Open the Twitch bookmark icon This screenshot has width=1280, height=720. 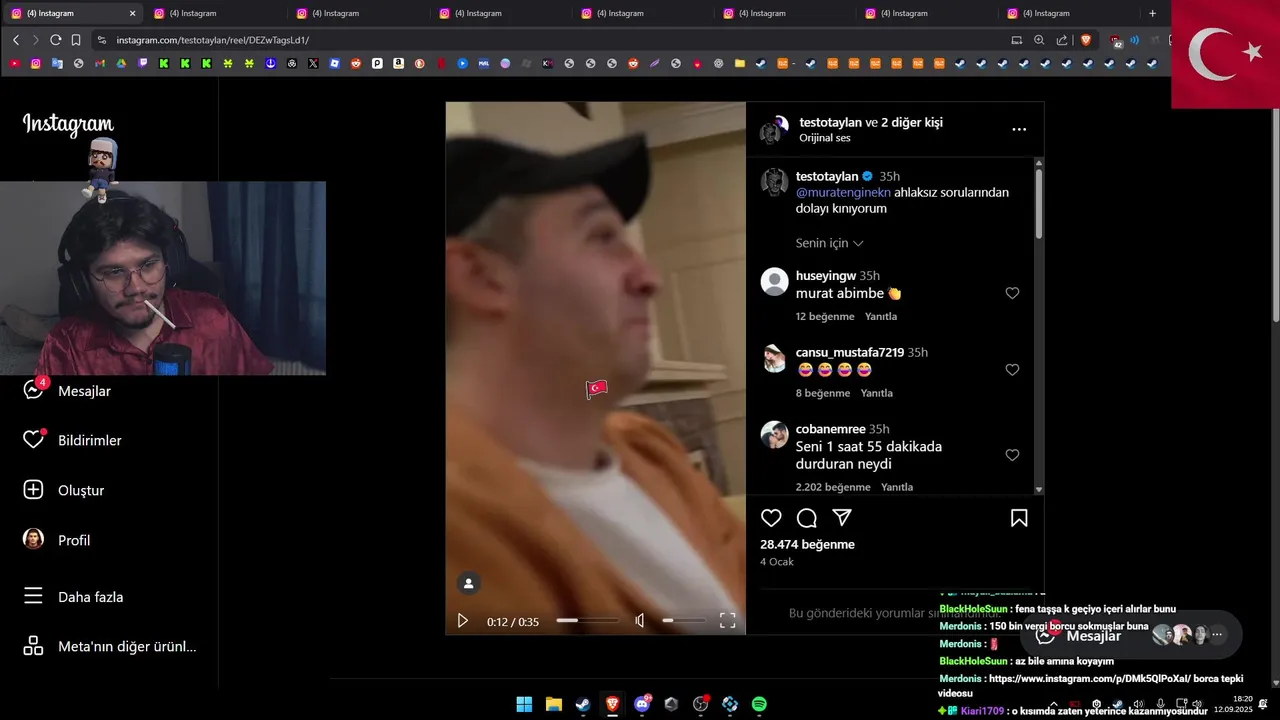point(142,63)
